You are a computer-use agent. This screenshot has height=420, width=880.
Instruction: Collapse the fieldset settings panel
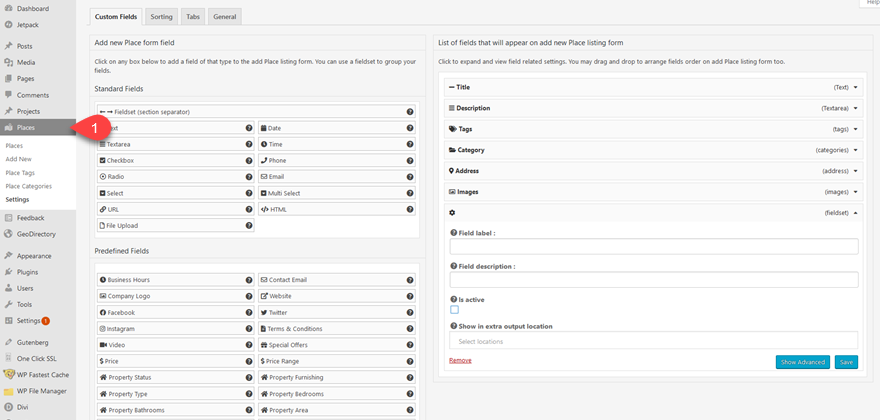[x=855, y=213]
